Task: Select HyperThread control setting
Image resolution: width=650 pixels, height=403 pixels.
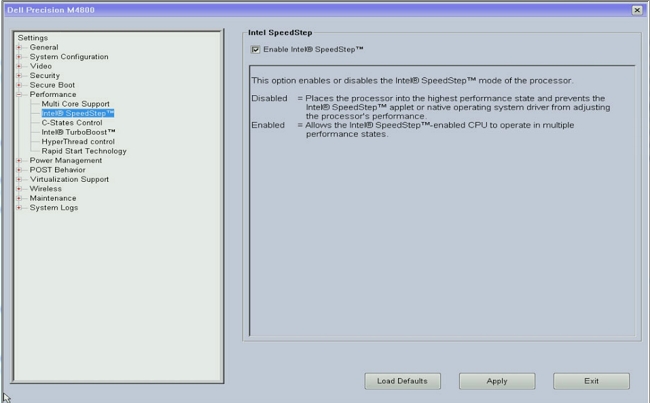Action: coord(78,142)
